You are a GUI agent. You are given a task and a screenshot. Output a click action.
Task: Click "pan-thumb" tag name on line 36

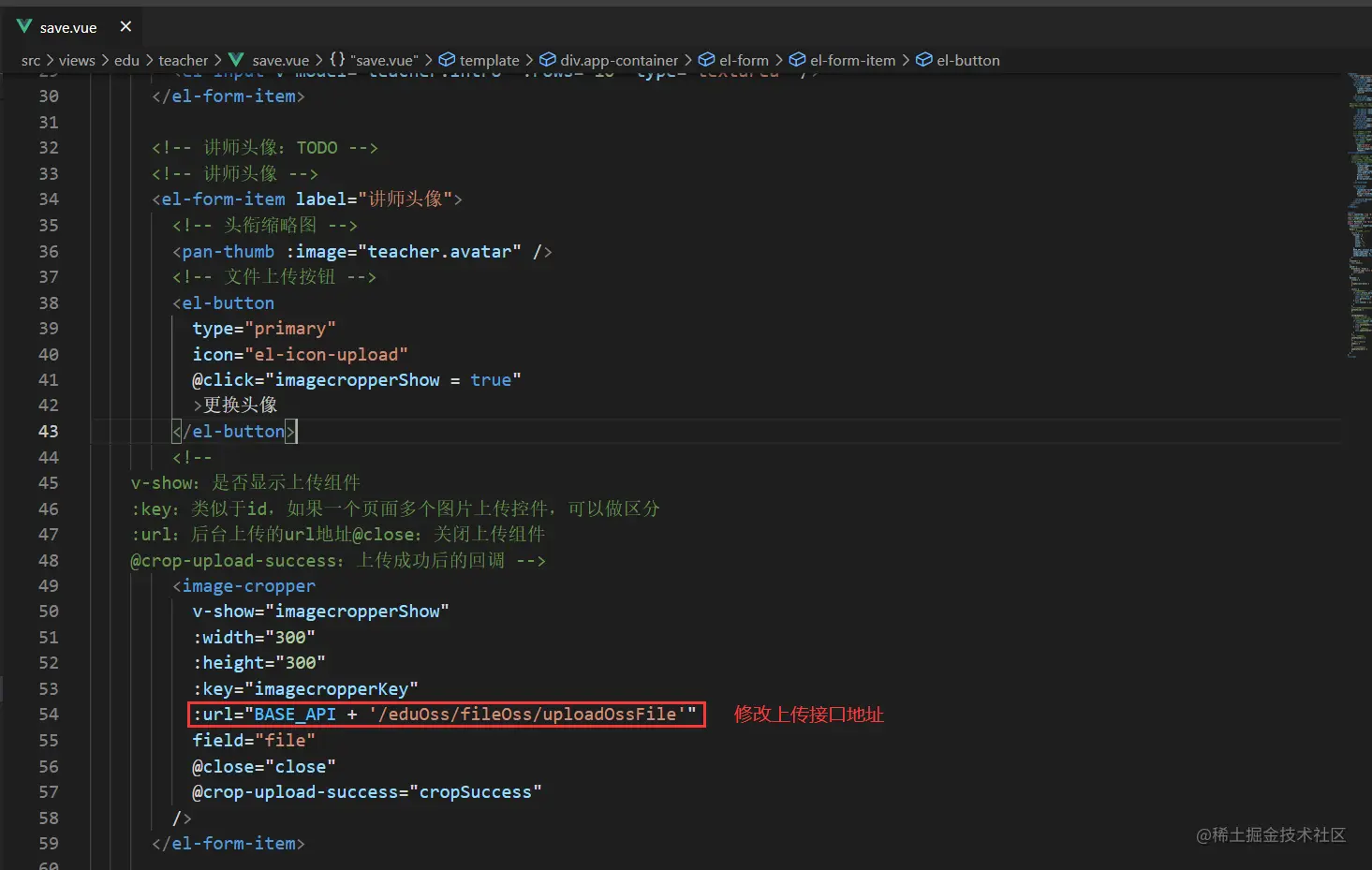tap(229, 252)
